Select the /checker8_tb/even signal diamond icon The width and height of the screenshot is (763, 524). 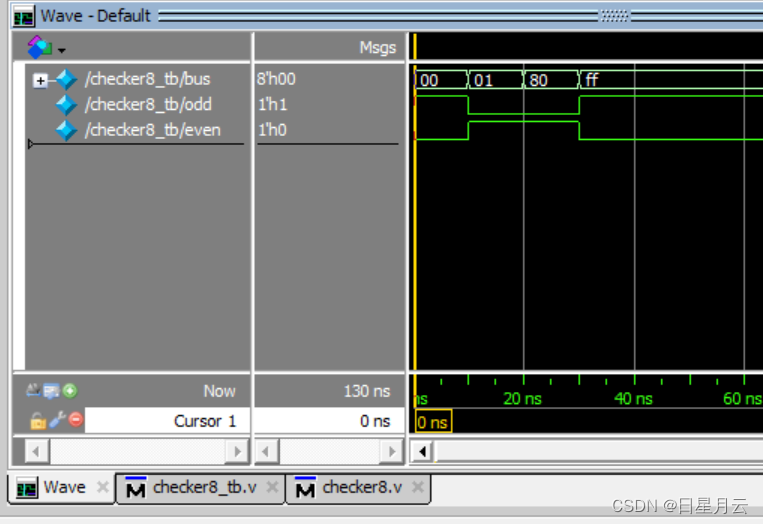click(66, 130)
